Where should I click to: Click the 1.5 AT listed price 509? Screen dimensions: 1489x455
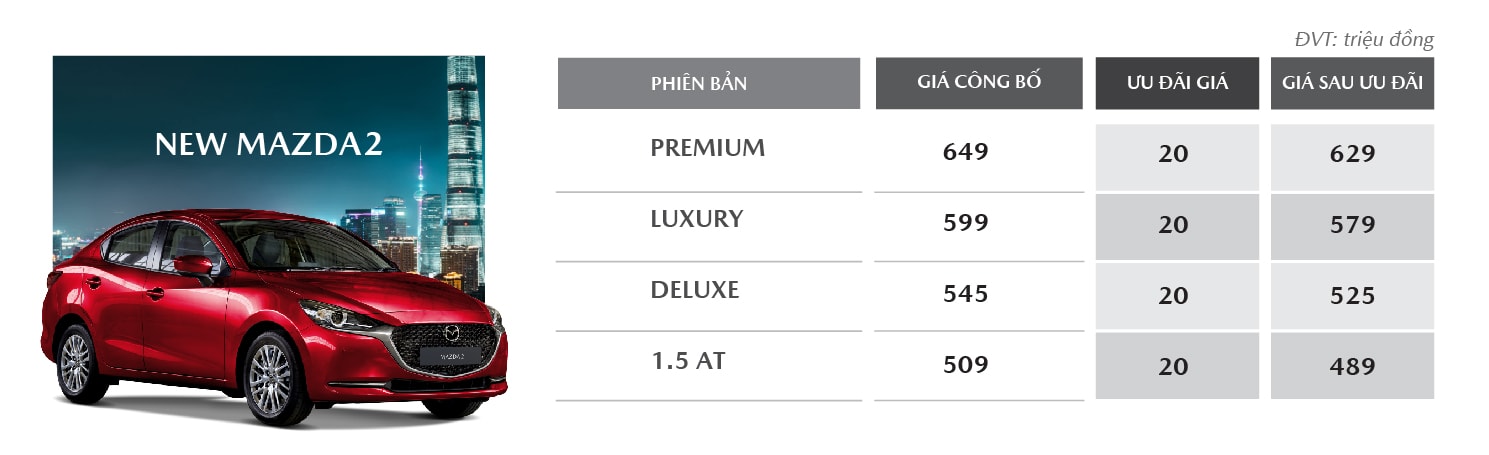[x=965, y=365]
